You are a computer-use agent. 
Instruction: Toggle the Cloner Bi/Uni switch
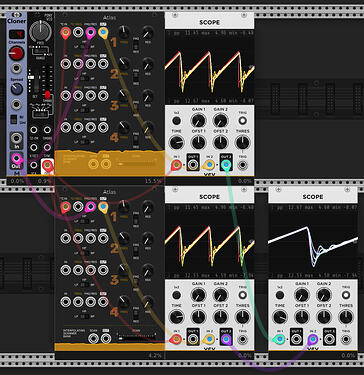14,119
